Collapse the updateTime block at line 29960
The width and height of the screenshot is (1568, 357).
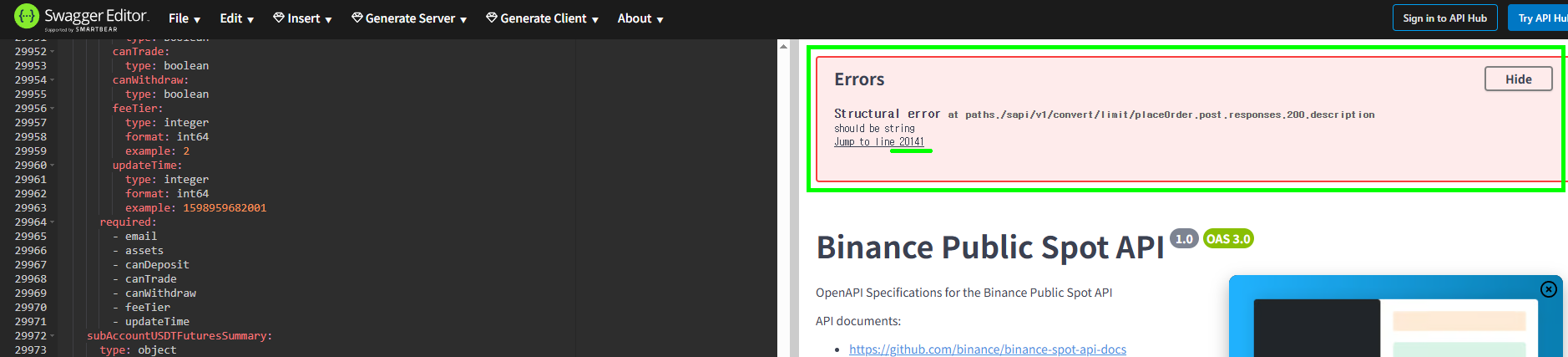tap(52, 166)
